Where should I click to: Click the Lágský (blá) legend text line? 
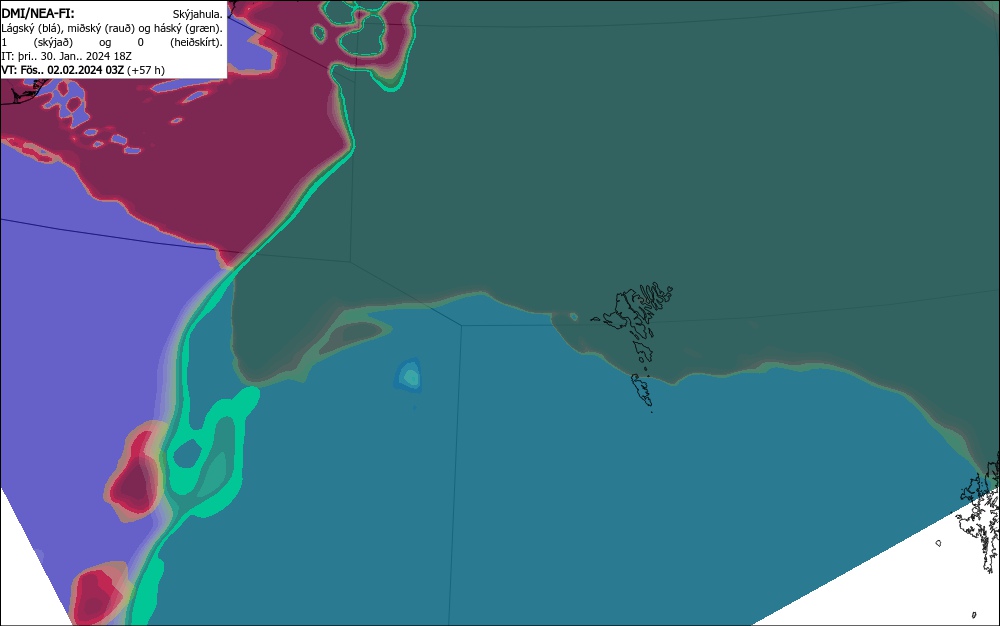[112, 28]
